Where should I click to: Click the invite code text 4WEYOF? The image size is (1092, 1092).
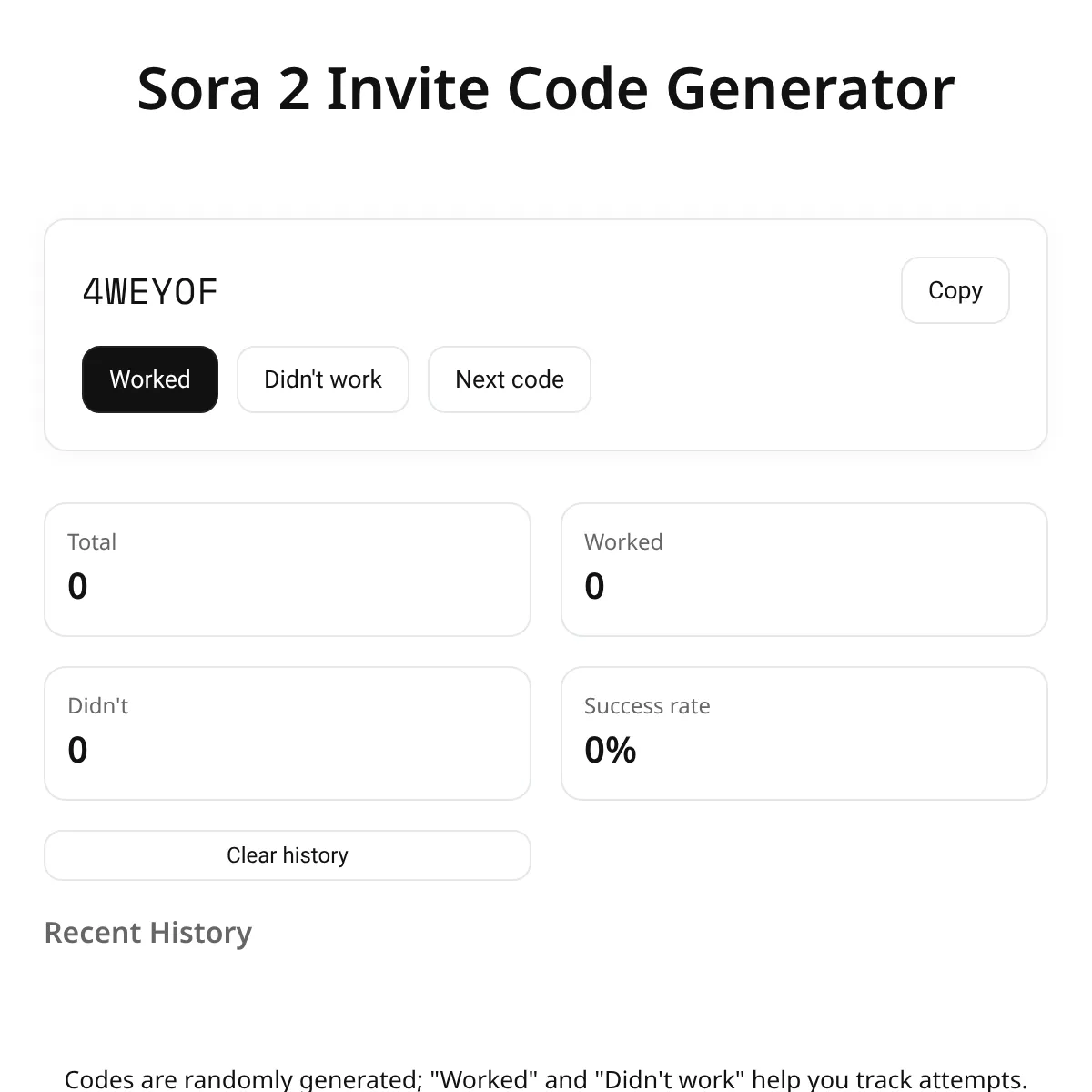coord(150,292)
